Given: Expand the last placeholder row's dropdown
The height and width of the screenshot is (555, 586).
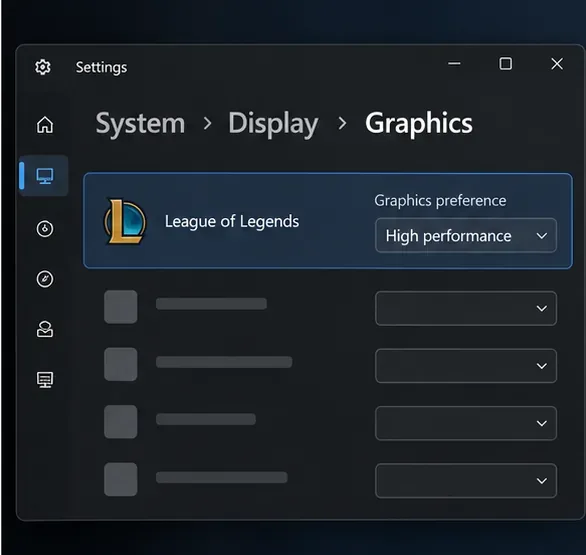Looking at the screenshot, I should click(466, 481).
